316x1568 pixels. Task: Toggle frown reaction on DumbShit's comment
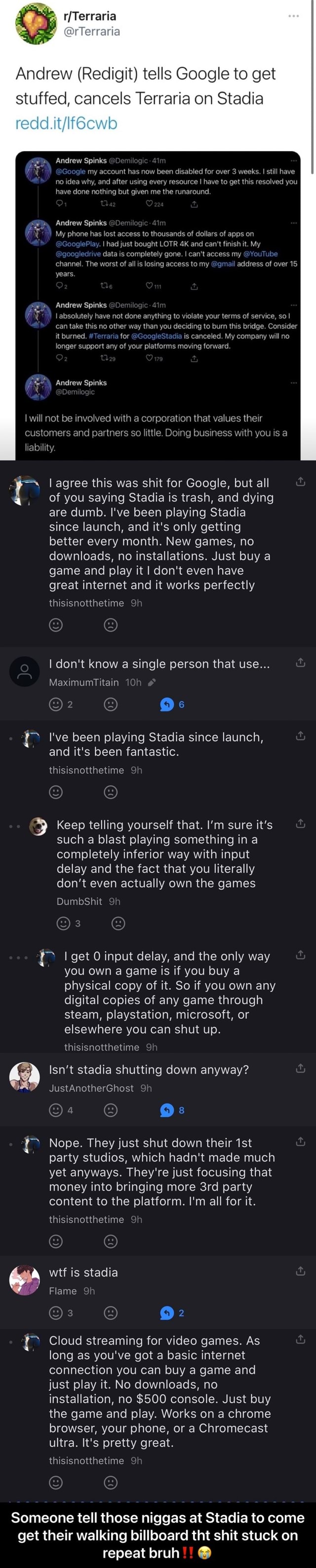coord(118,924)
